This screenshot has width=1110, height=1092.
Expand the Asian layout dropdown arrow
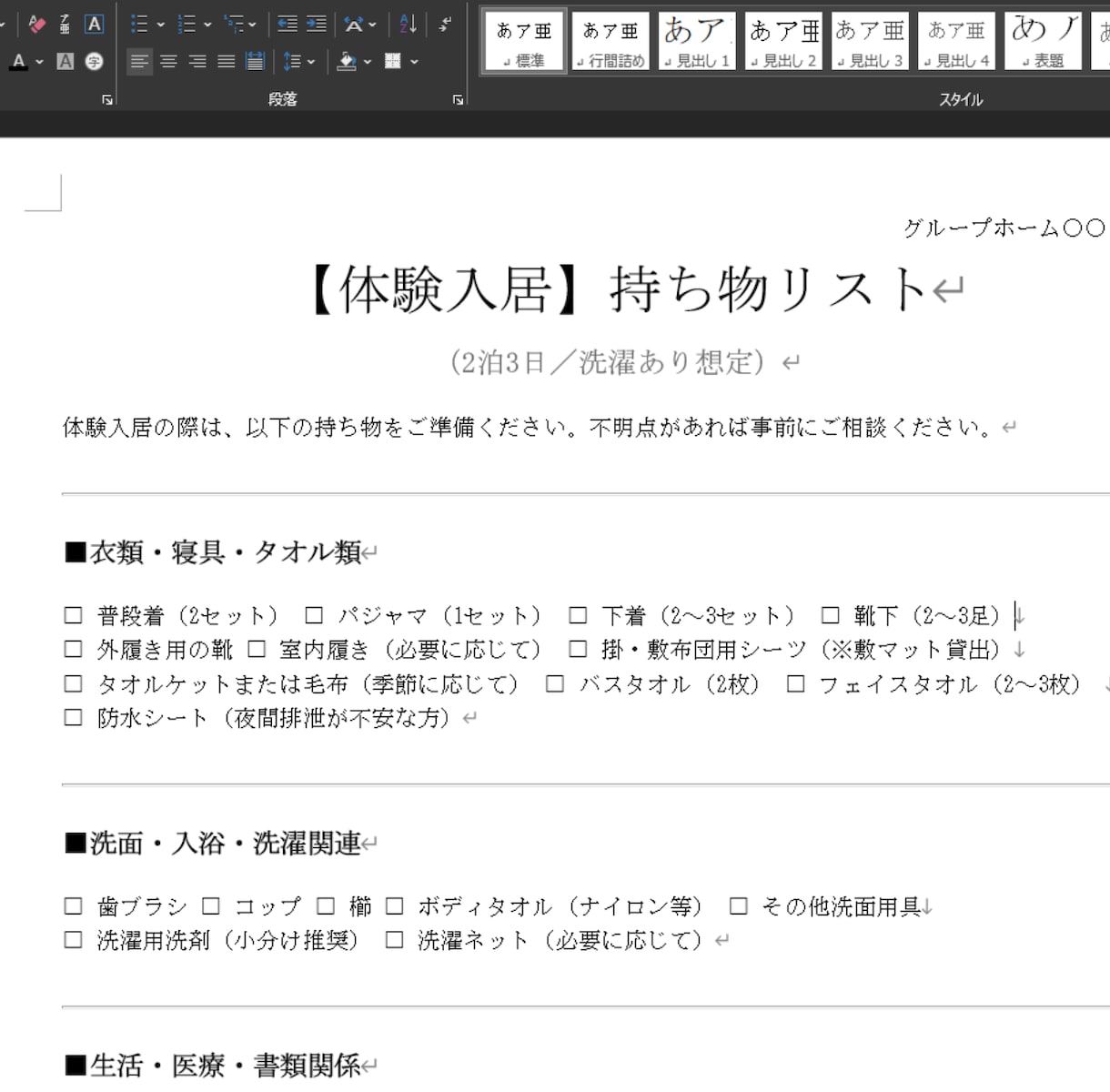click(x=372, y=25)
